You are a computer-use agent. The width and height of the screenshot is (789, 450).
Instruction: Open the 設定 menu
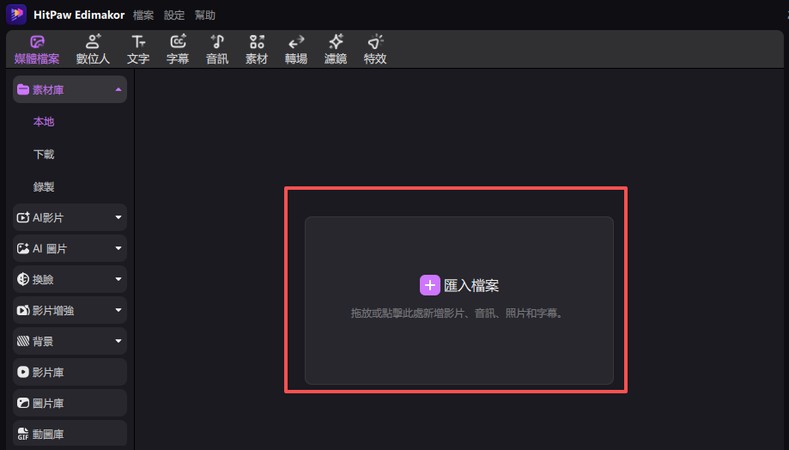point(174,15)
